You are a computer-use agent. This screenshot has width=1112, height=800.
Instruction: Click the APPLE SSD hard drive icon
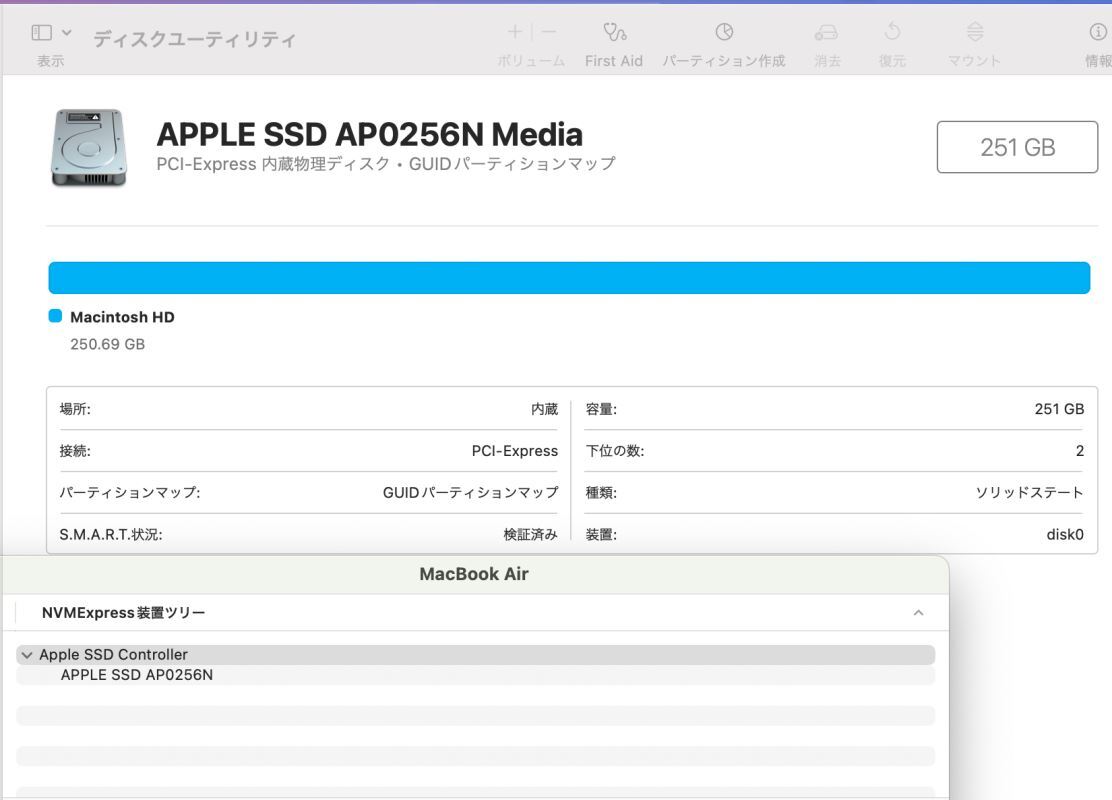[89, 148]
